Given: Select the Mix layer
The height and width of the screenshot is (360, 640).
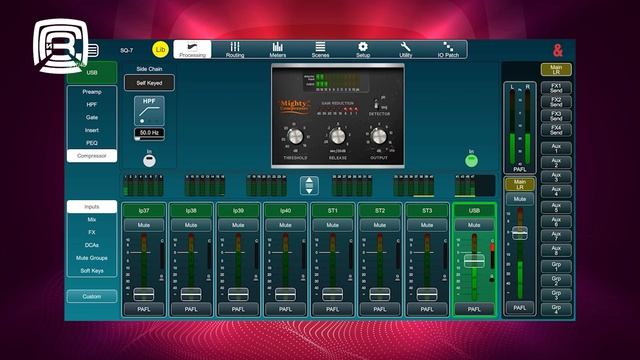Looking at the screenshot, I should (92, 220).
